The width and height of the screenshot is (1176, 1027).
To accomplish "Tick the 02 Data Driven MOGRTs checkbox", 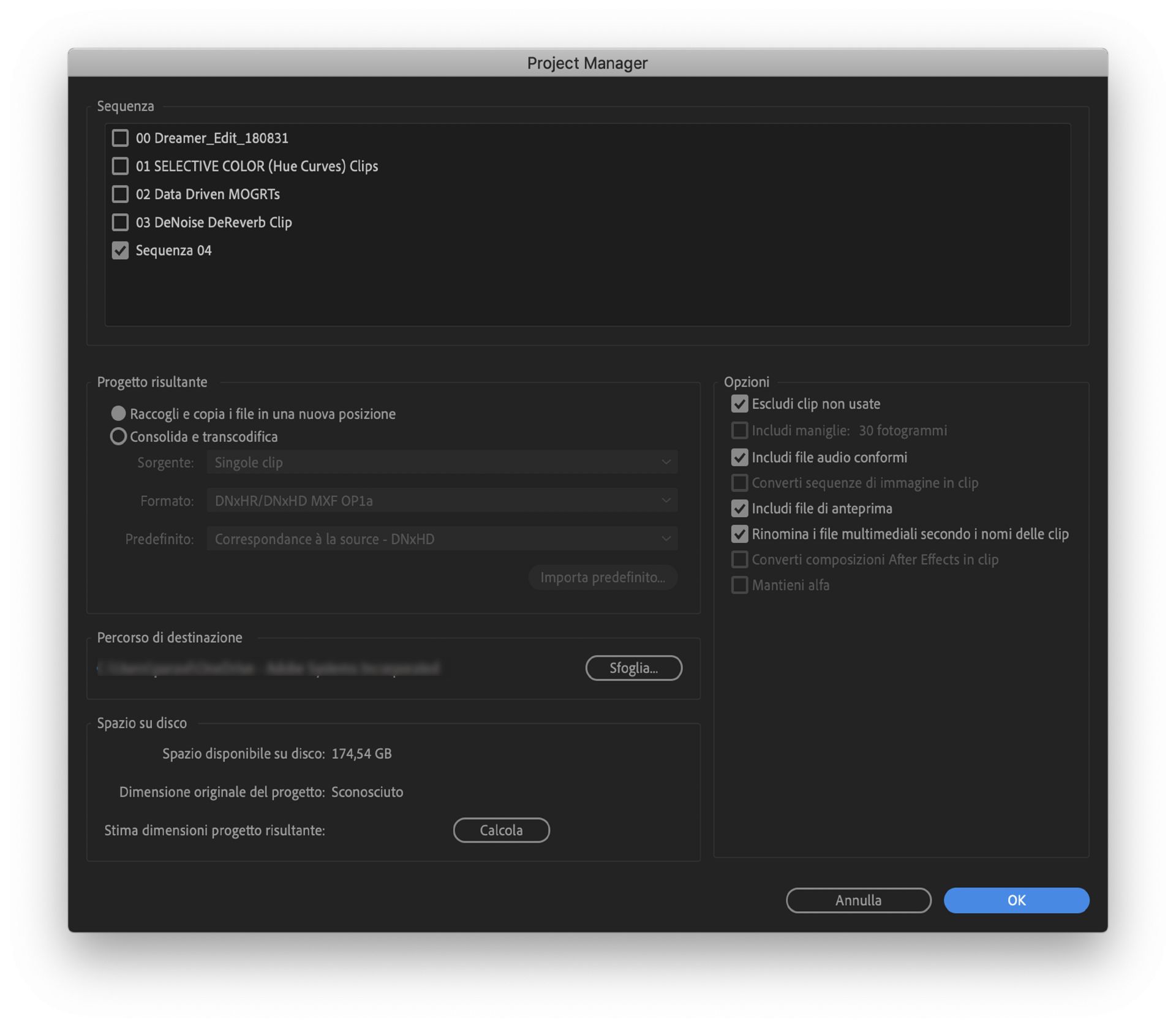I will pyautogui.click(x=120, y=194).
